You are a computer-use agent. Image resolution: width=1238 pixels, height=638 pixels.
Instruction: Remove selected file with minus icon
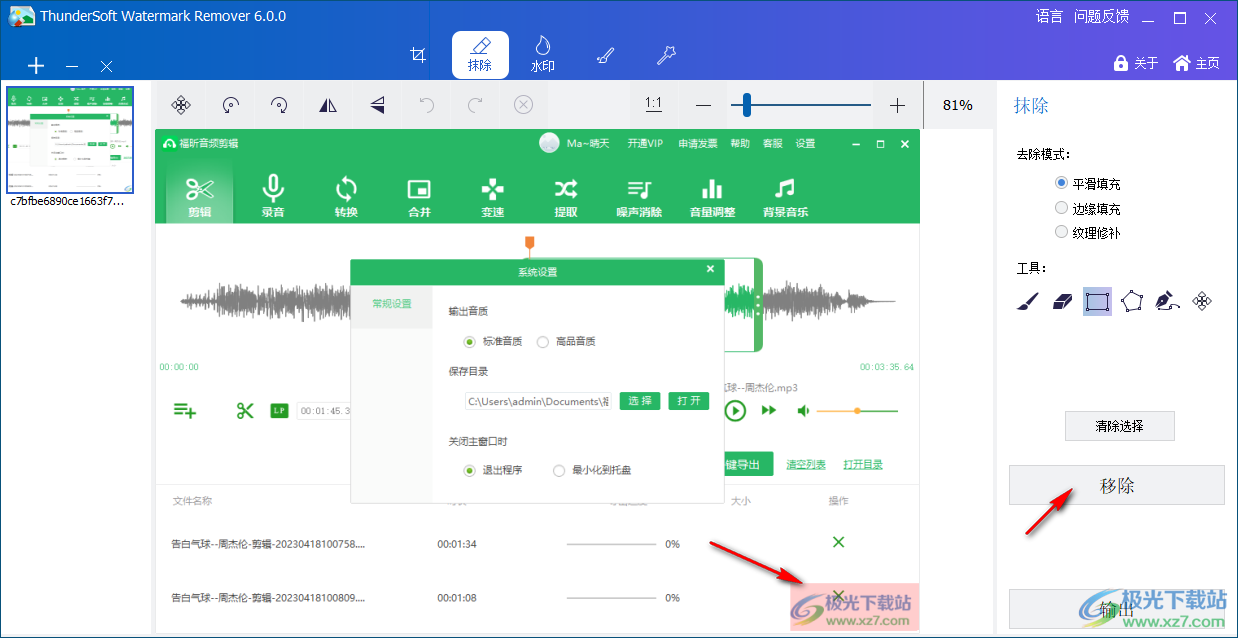(72, 66)
